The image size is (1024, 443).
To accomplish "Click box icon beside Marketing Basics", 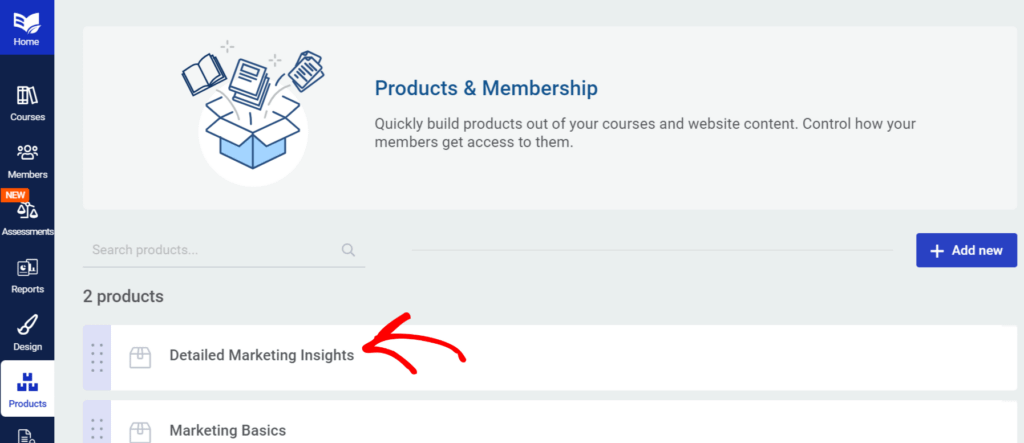I will (x=141, y=431).
